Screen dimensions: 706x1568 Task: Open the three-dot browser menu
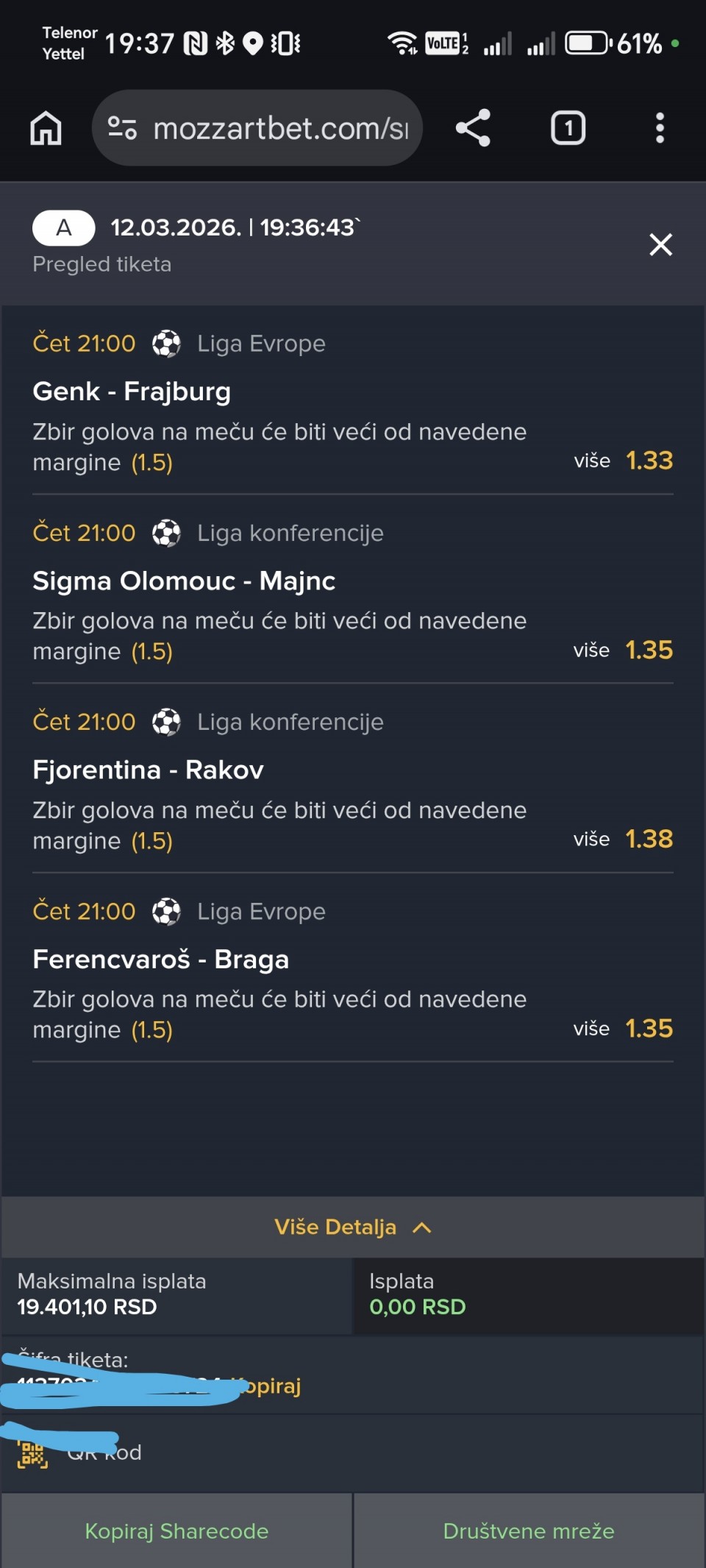(660, 128)
